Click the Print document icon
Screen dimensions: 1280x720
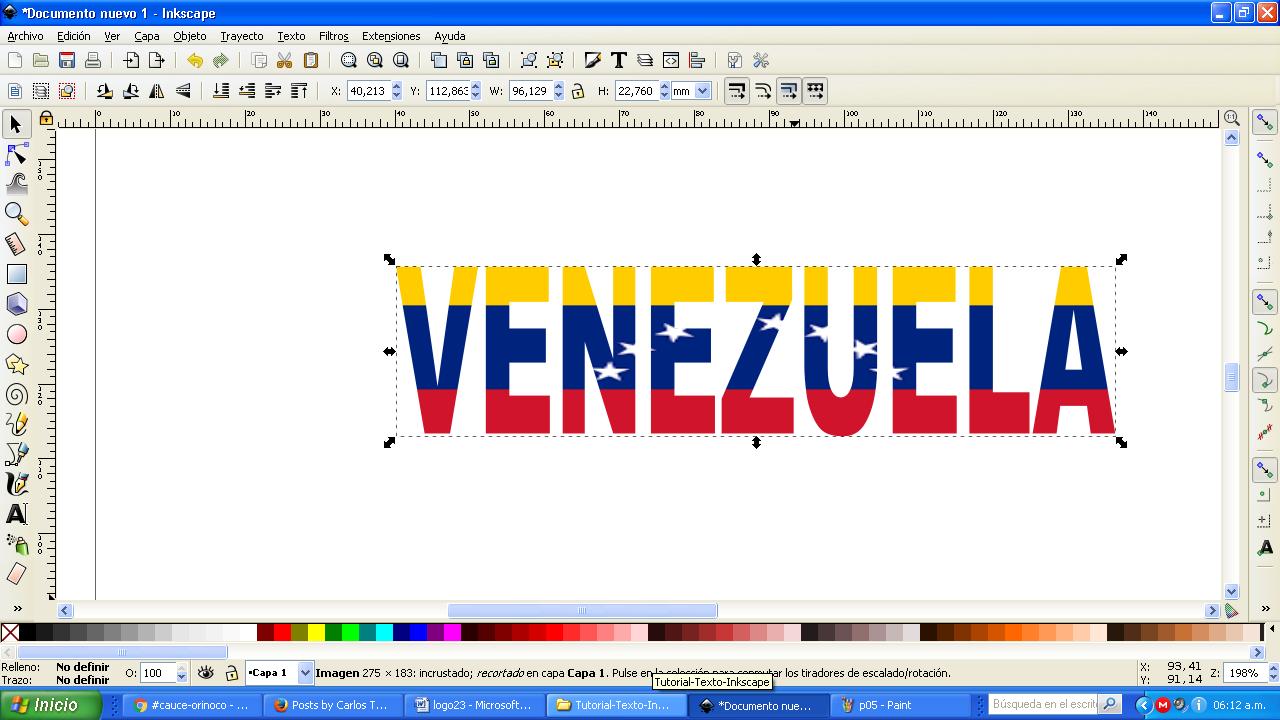[93, 61]
